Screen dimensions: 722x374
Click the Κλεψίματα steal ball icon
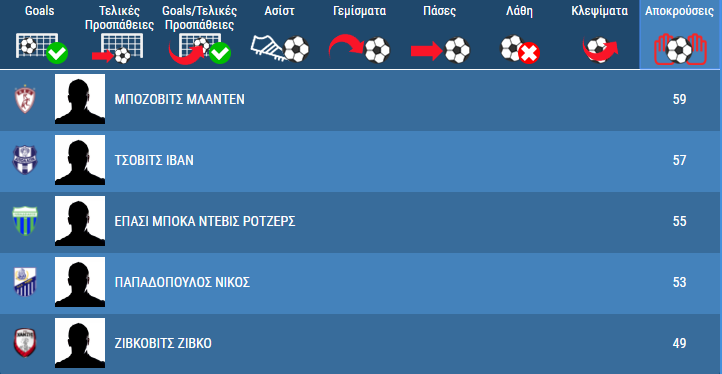tap(600, 50)
